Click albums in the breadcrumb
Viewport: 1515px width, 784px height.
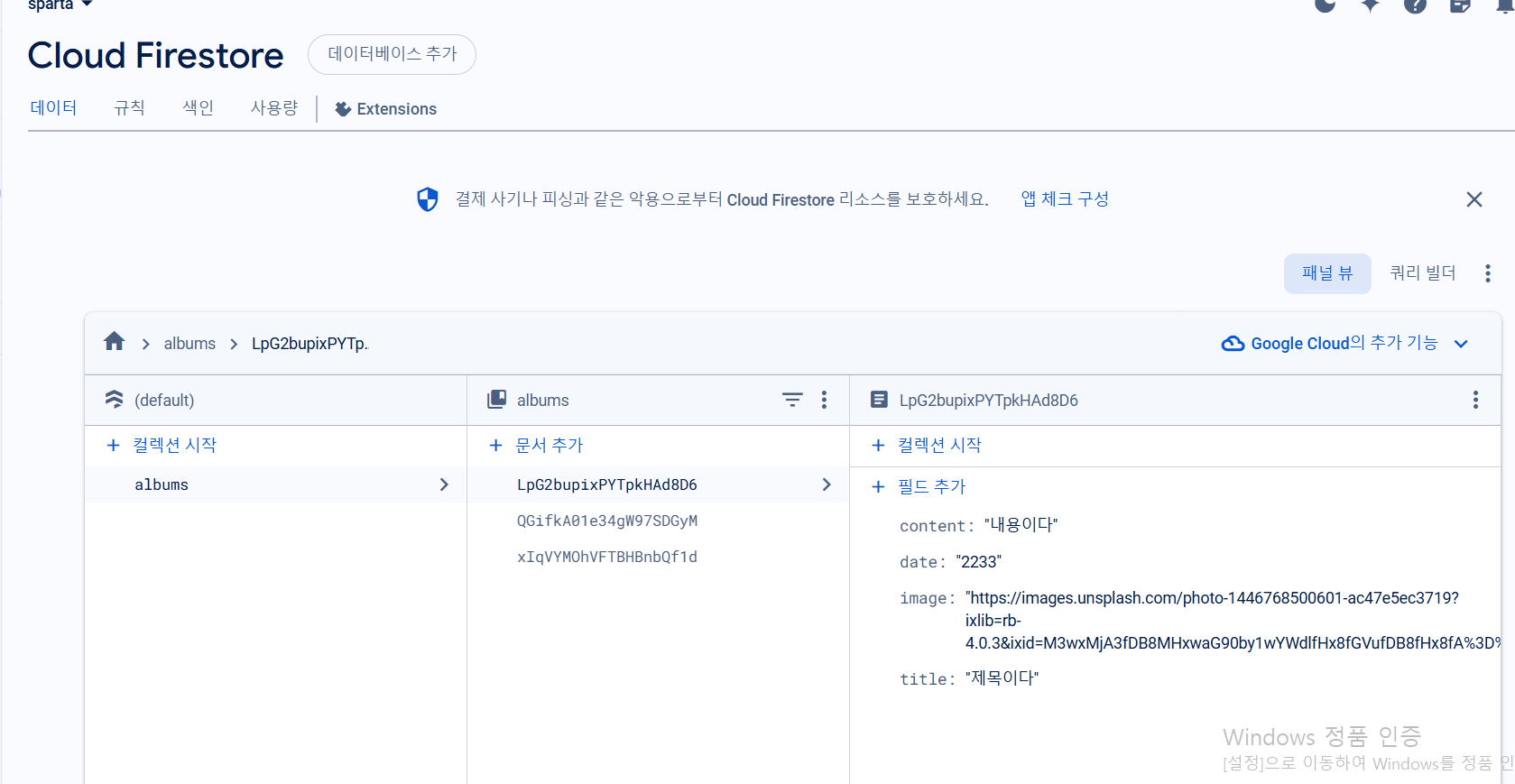pyautogui.click(x=189, y=344)
